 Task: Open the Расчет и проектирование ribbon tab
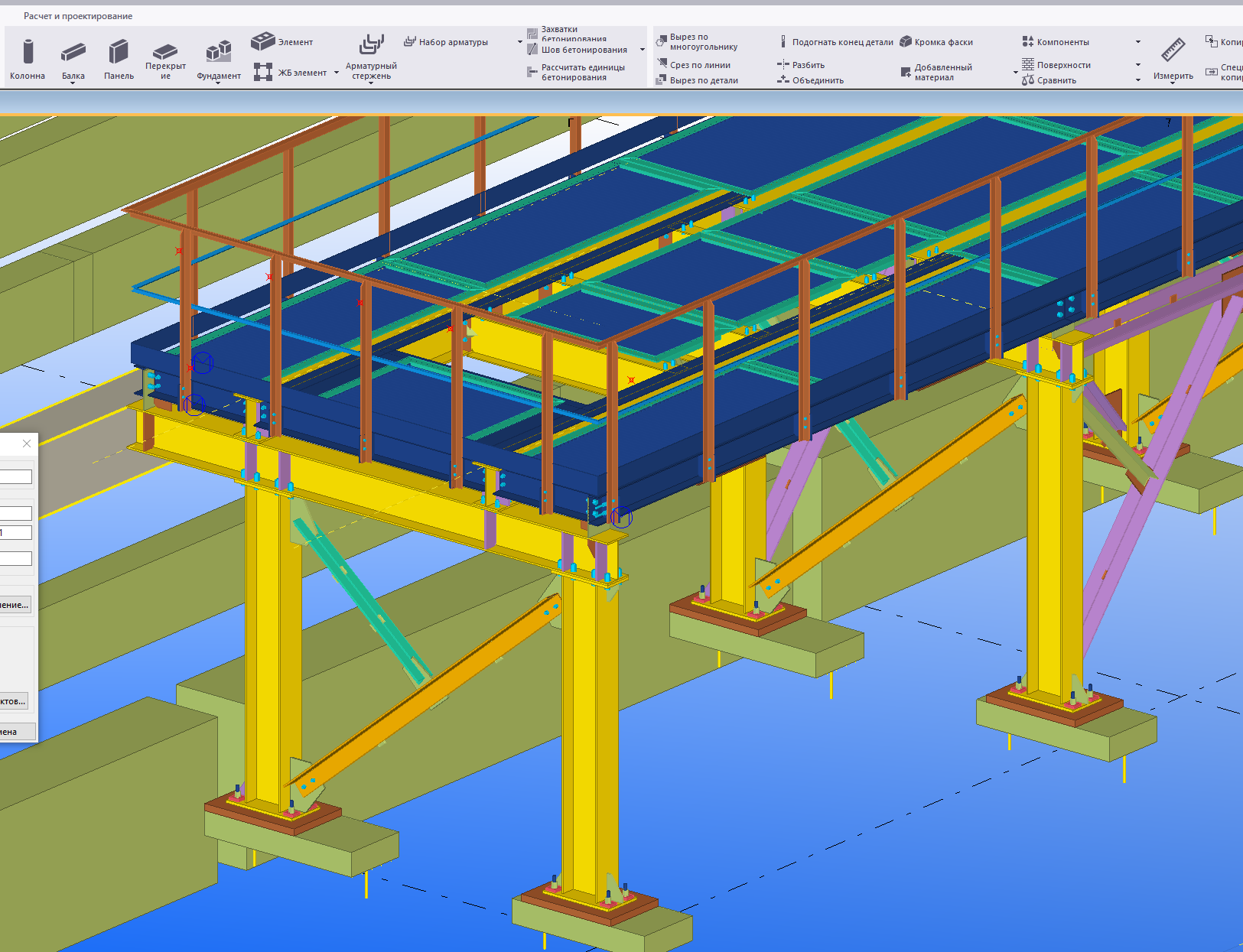point(78,16)
